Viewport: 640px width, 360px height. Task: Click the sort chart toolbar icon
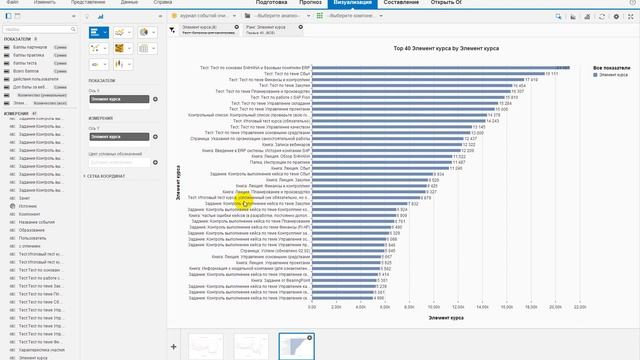coord(573,16)
